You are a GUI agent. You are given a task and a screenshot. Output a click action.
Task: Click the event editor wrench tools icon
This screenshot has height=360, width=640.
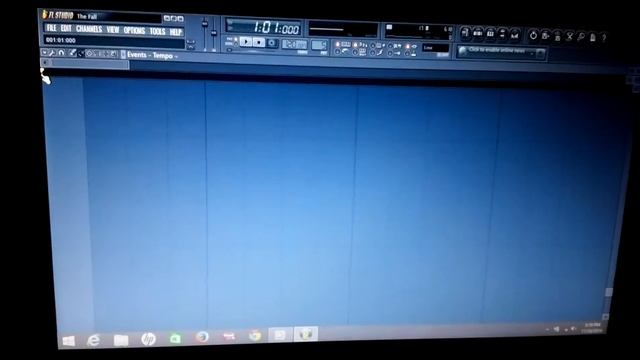coord(52,53)
